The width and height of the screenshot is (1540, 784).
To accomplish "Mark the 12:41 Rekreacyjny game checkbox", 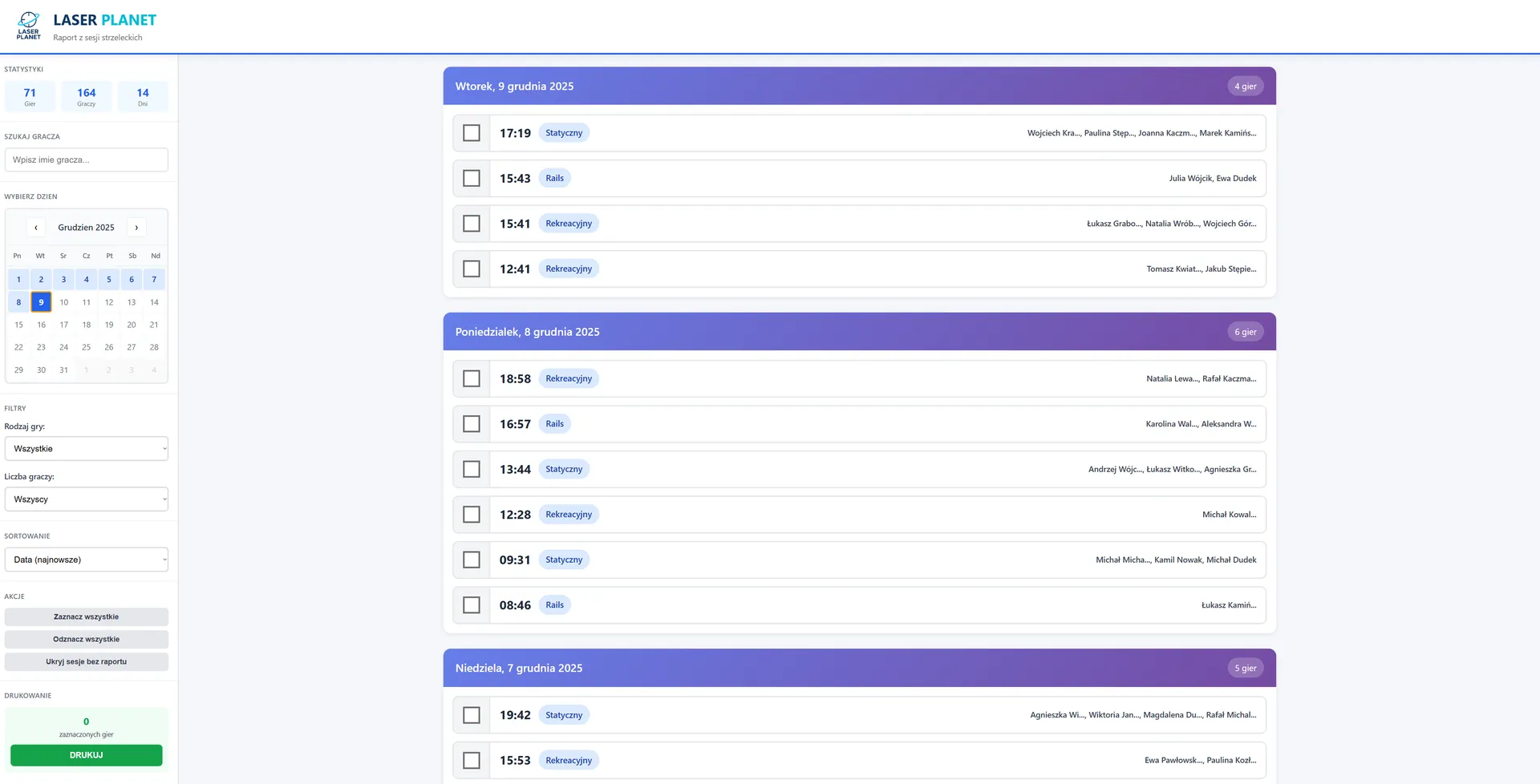I will (x=472, y=269).
